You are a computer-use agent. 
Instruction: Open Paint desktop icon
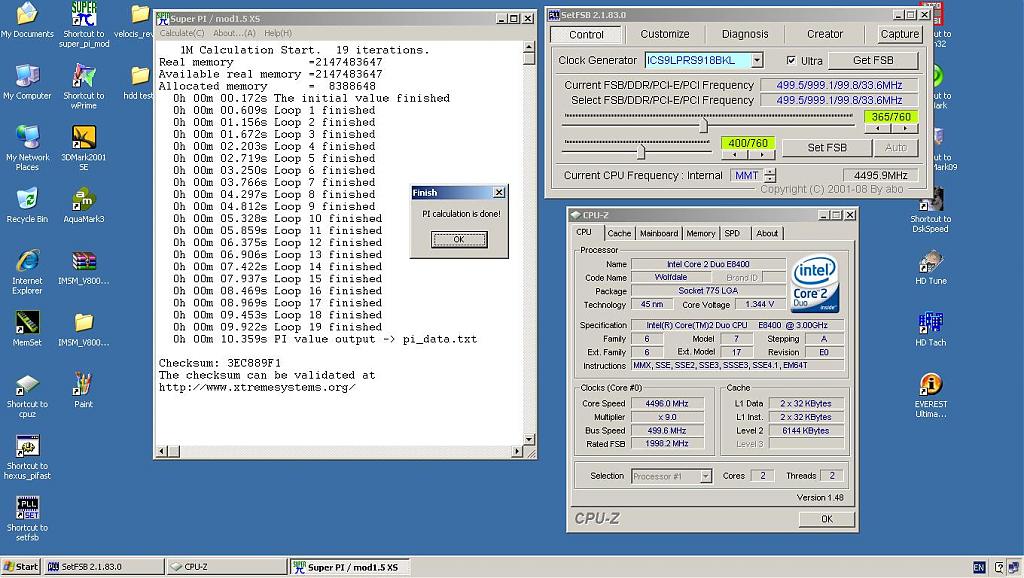pos(84,390)
